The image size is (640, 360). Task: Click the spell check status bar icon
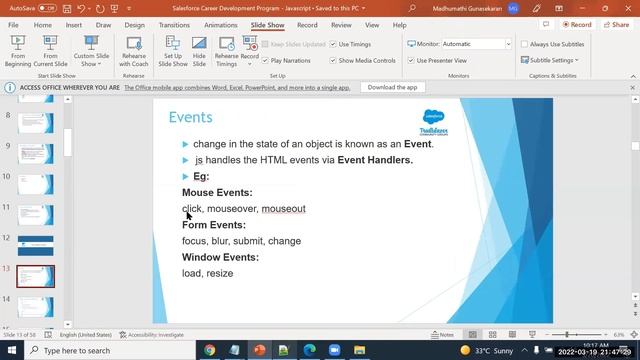coord(48,335)
